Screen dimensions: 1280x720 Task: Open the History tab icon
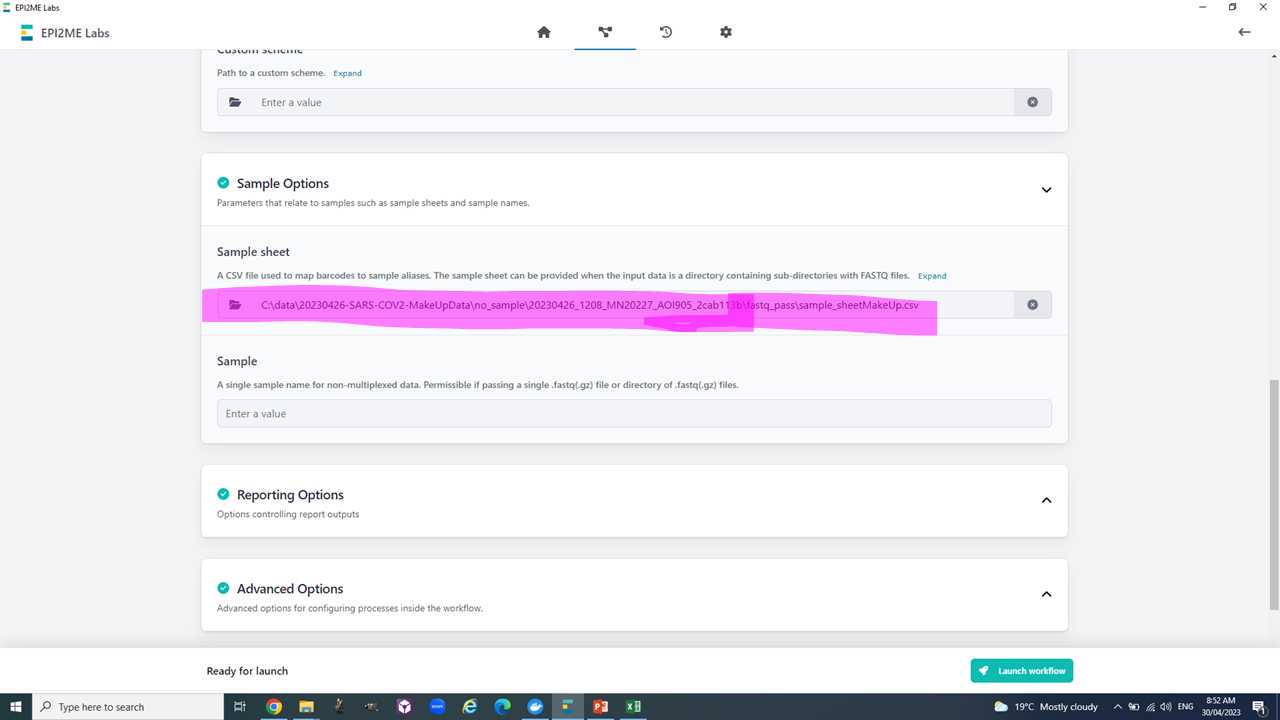point(666,32)
